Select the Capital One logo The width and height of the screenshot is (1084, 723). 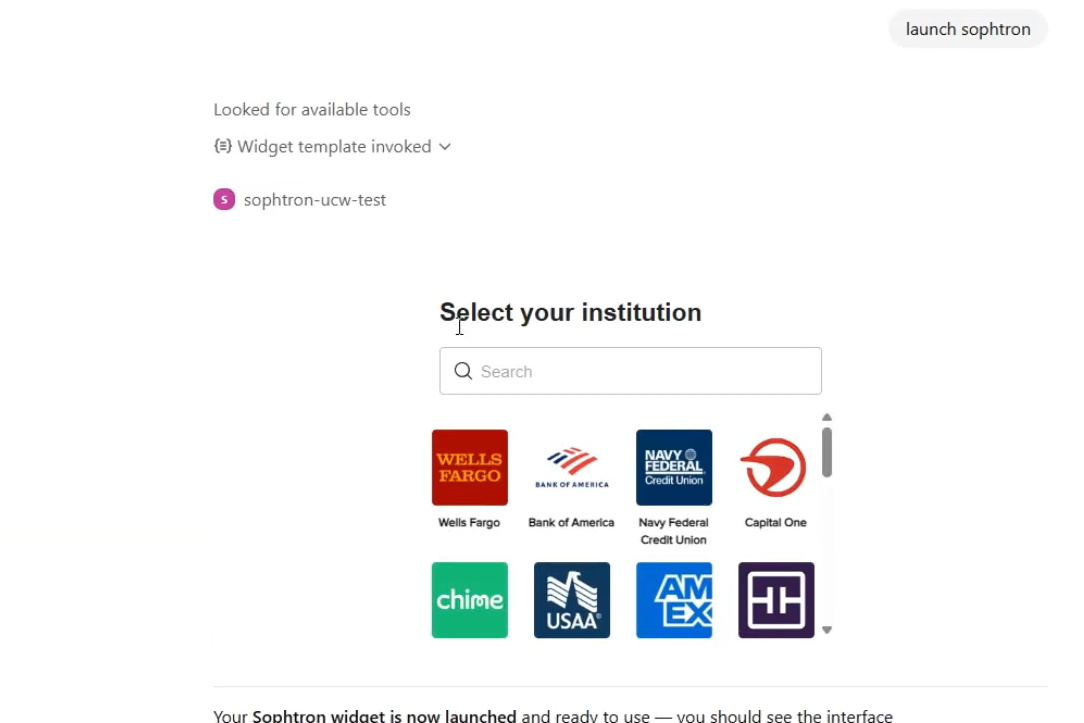pos(775,467)
